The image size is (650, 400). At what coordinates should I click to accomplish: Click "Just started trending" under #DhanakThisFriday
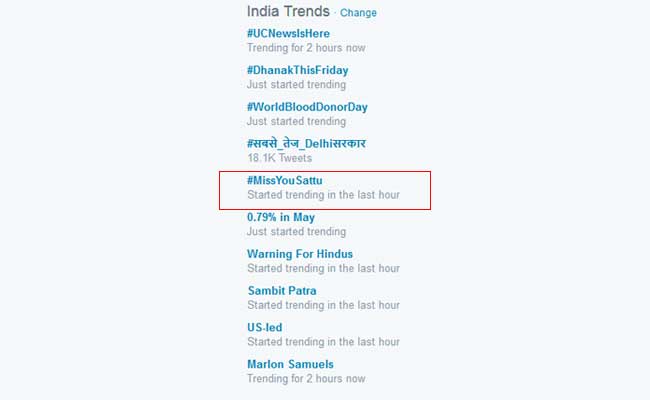click(297, 85)
